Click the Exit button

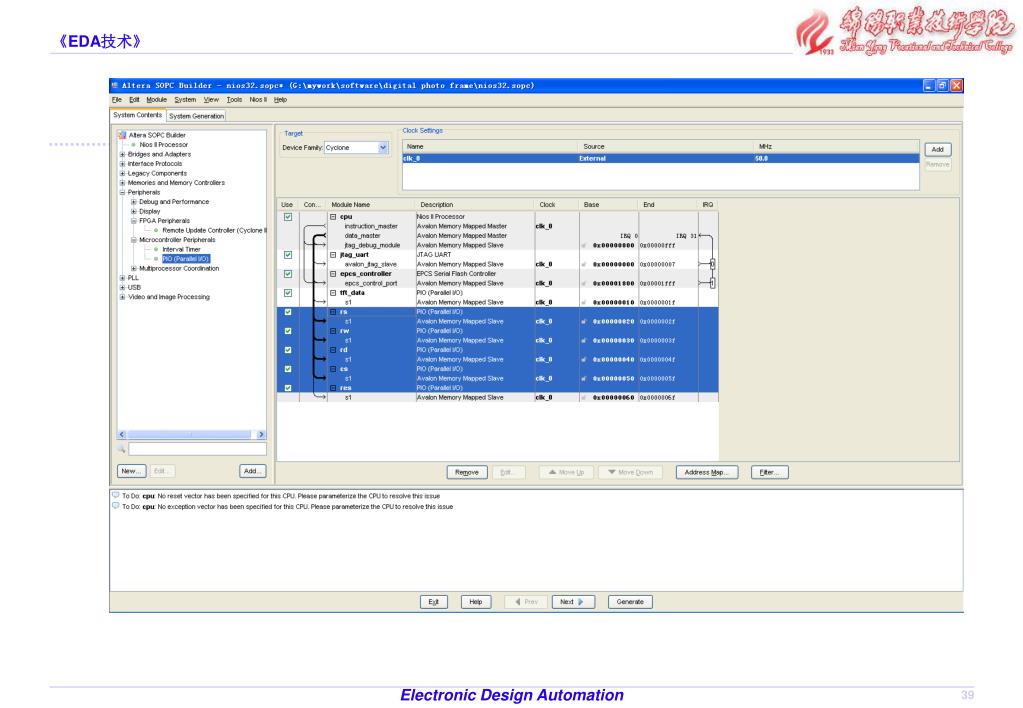click(434, 602)
